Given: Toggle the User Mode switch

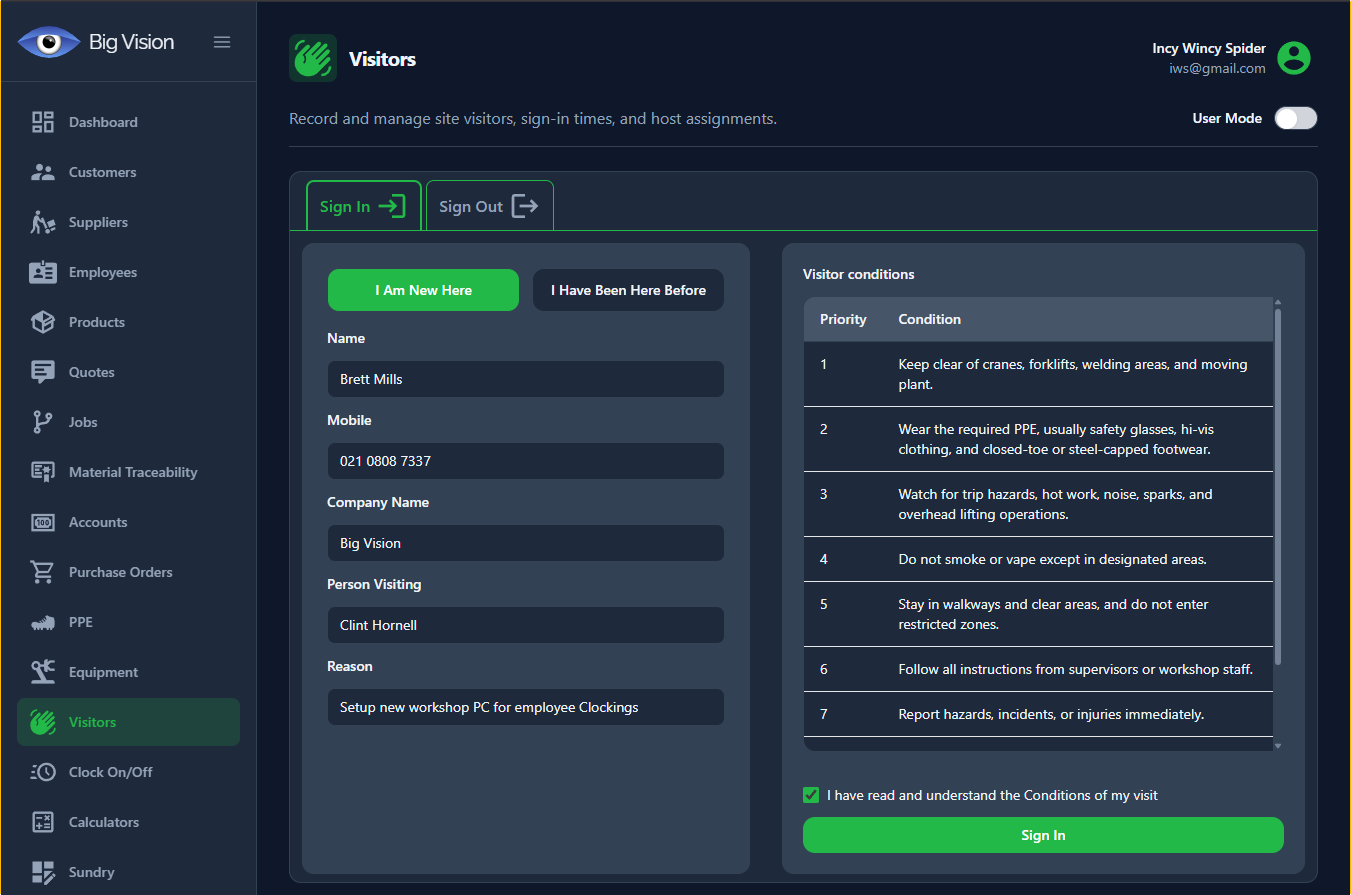Looking at the screenshot, I should (x=1295, y=118).
